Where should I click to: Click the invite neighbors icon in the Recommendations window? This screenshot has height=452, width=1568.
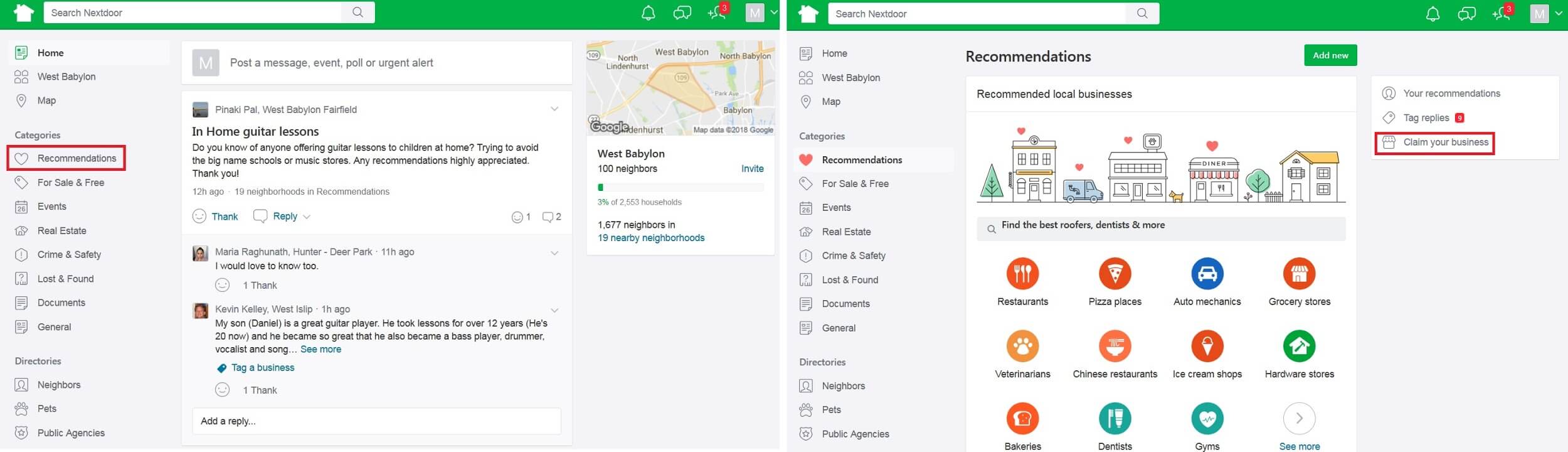(1502, 14)
